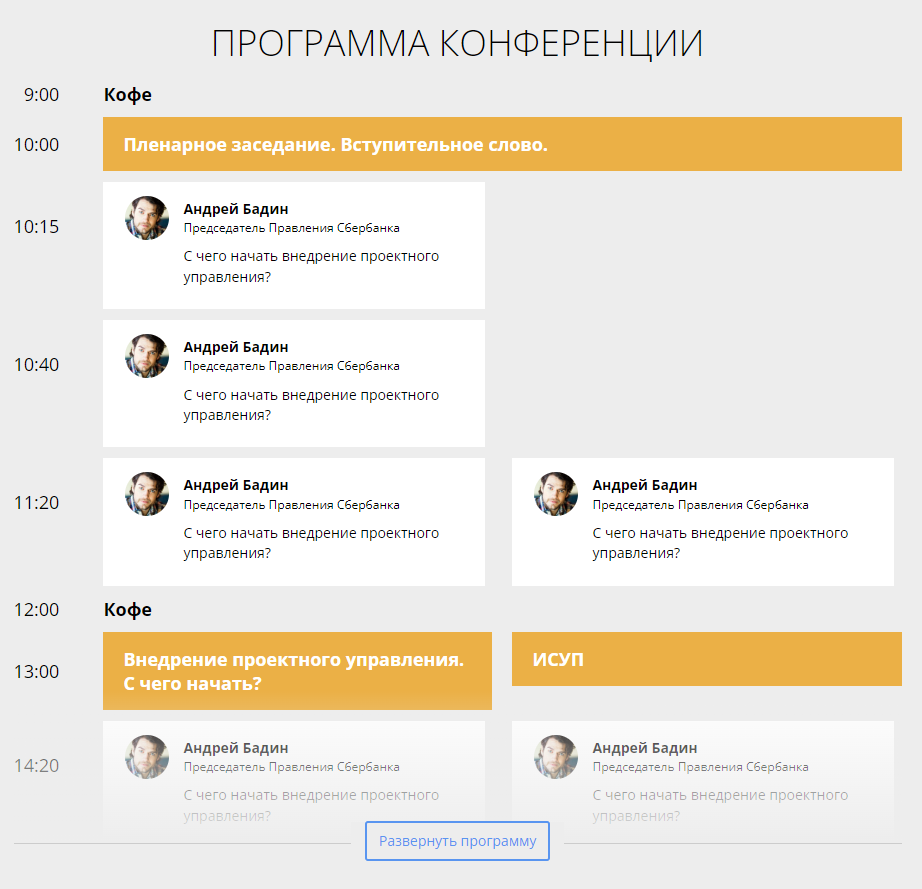Viewport: 922px width, 889px height.
Task: Open the talk title in the right 11:20 card
Action: tap(720, 542)
